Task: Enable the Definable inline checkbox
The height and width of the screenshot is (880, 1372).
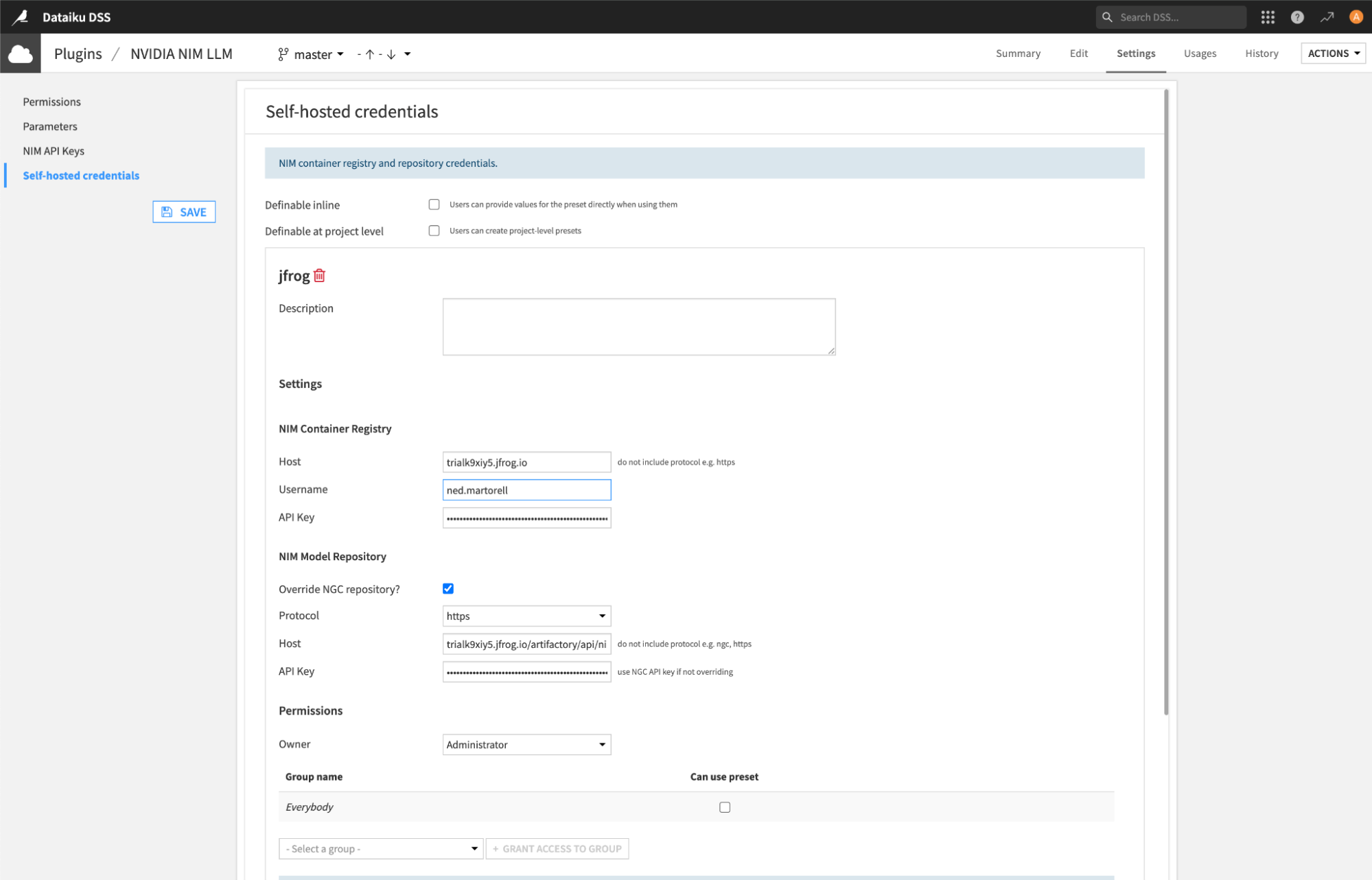Action: click(434, 205)
